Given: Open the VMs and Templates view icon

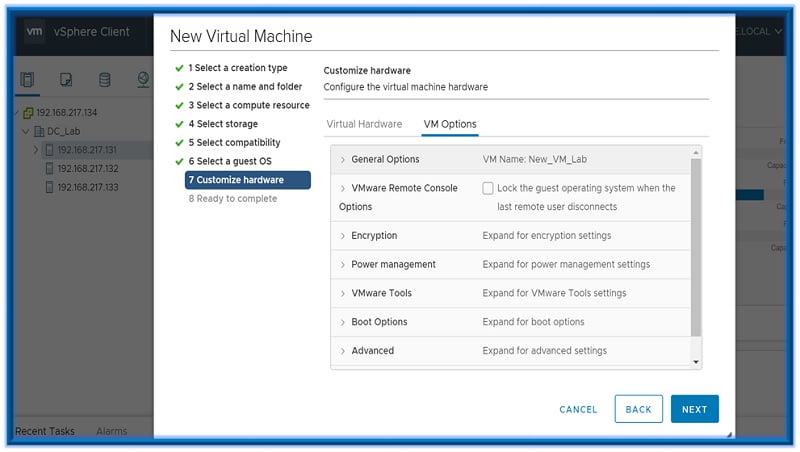Looking at the screenshot, I should 66,80.
